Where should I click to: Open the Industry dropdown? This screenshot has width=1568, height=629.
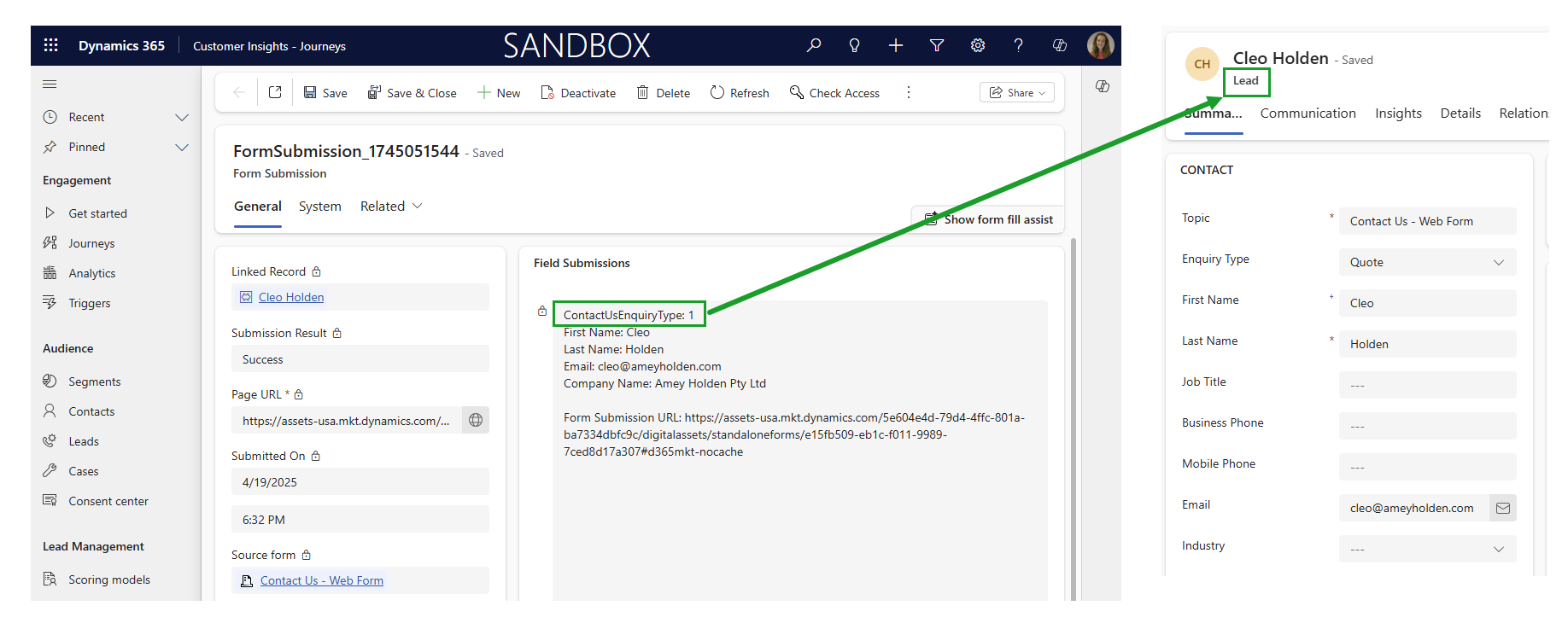[1428, 549]
